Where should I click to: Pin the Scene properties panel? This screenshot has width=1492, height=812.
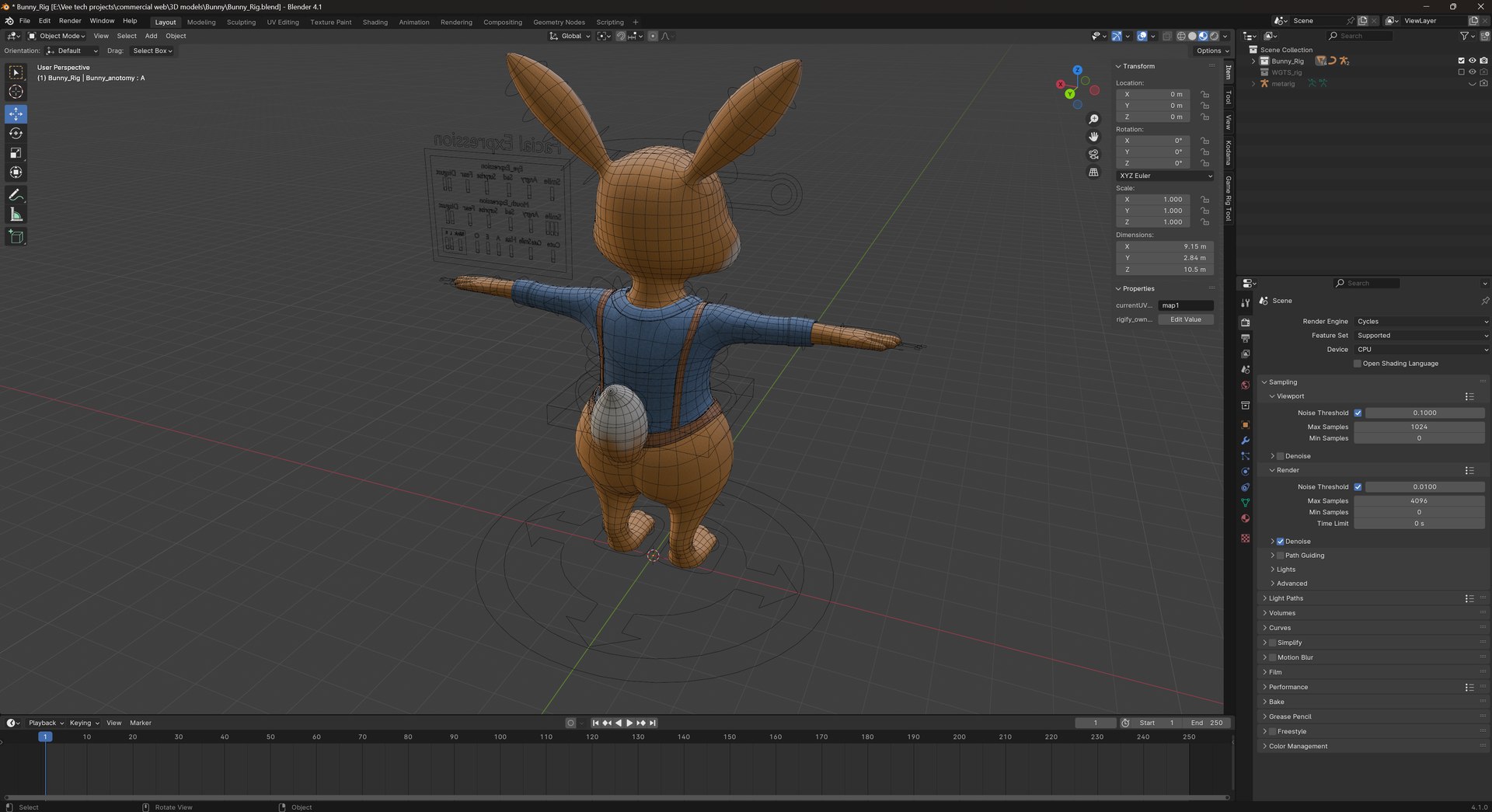coord(1484,301)
